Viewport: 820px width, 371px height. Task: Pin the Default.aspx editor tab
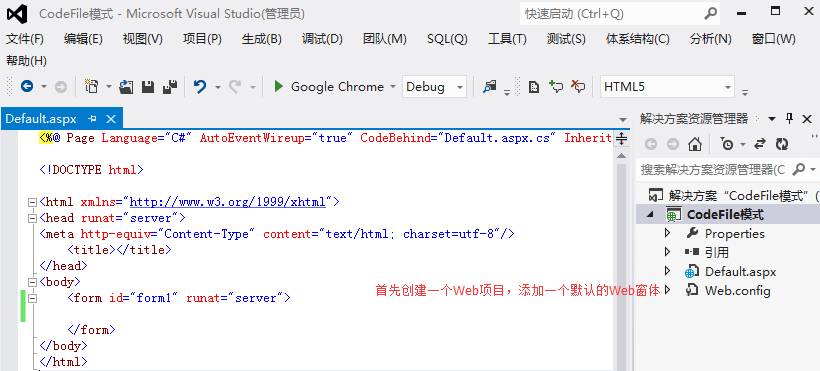[93, 119]
